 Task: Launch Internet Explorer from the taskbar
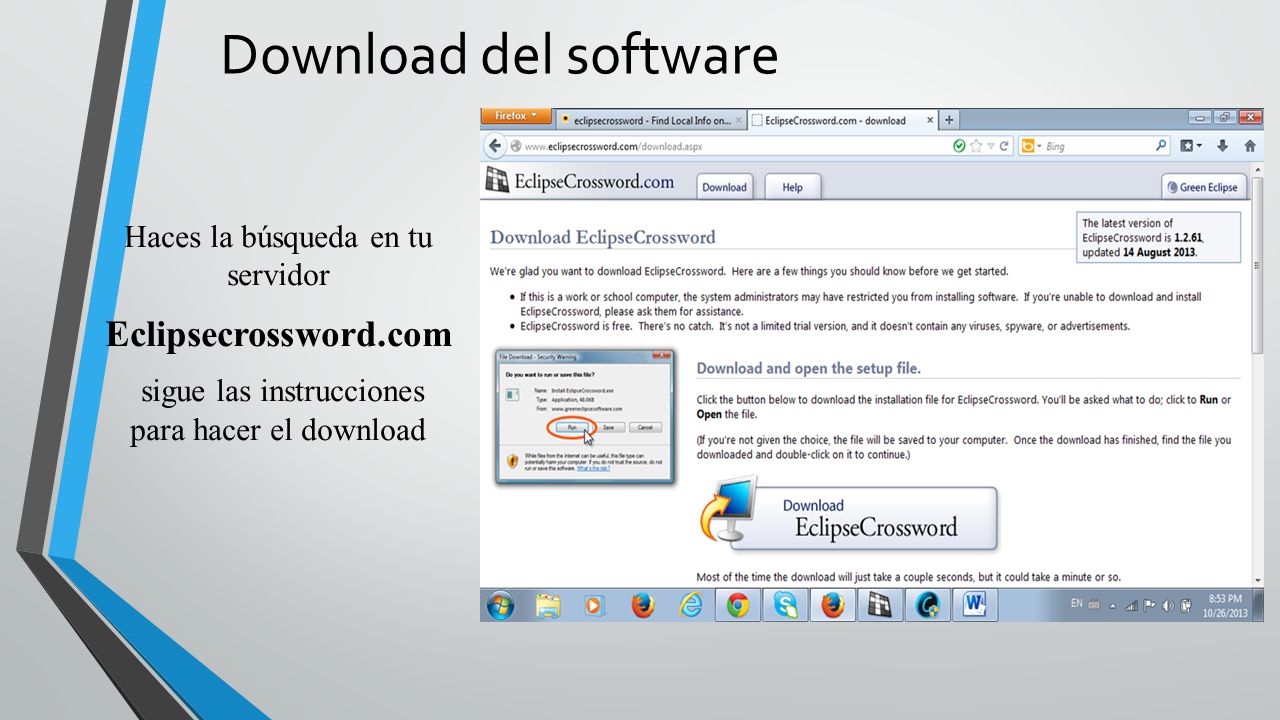(690, 605)
